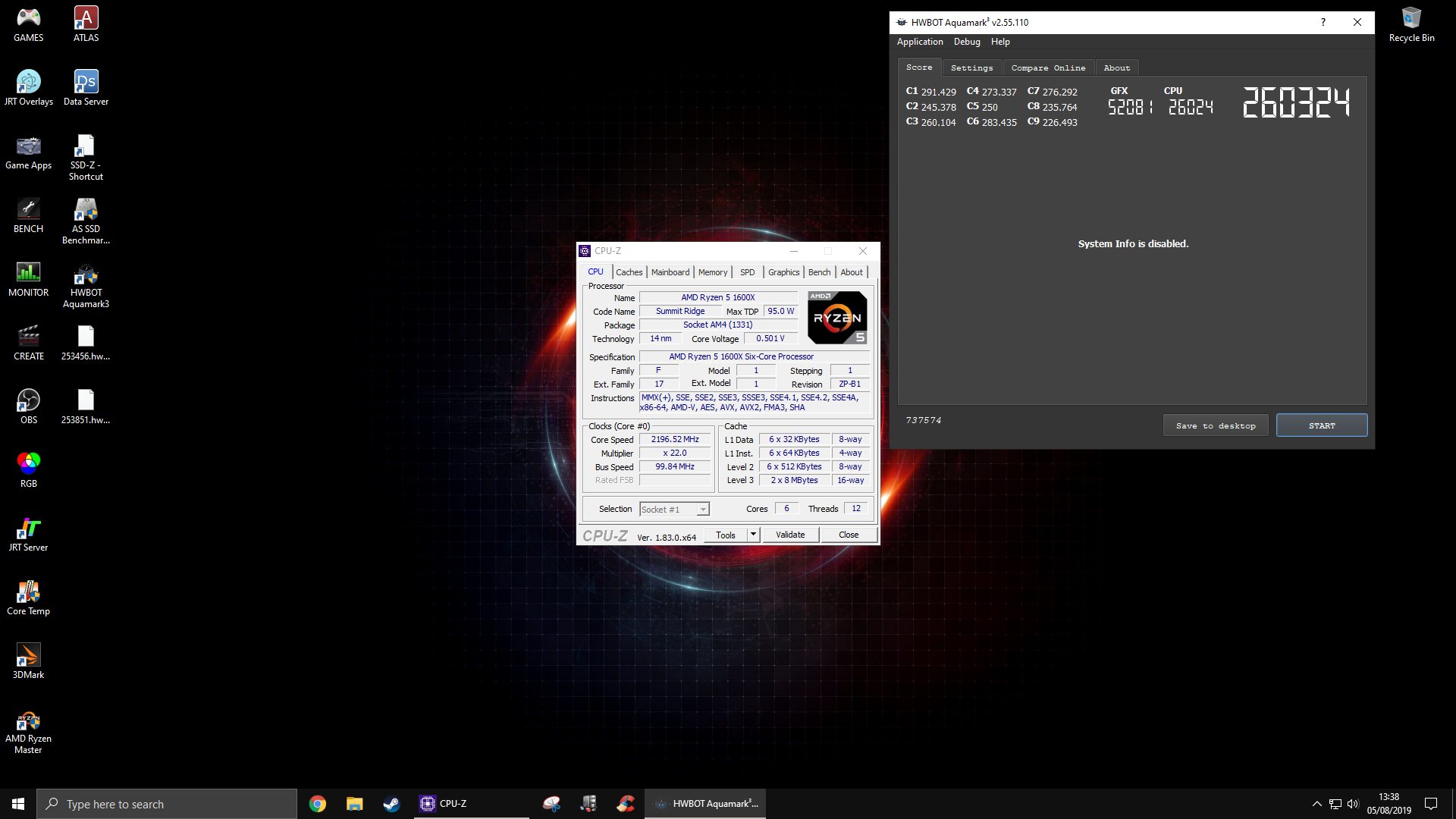
Task: Open the Action Center notifications icon
Action: click(1431, 804)
